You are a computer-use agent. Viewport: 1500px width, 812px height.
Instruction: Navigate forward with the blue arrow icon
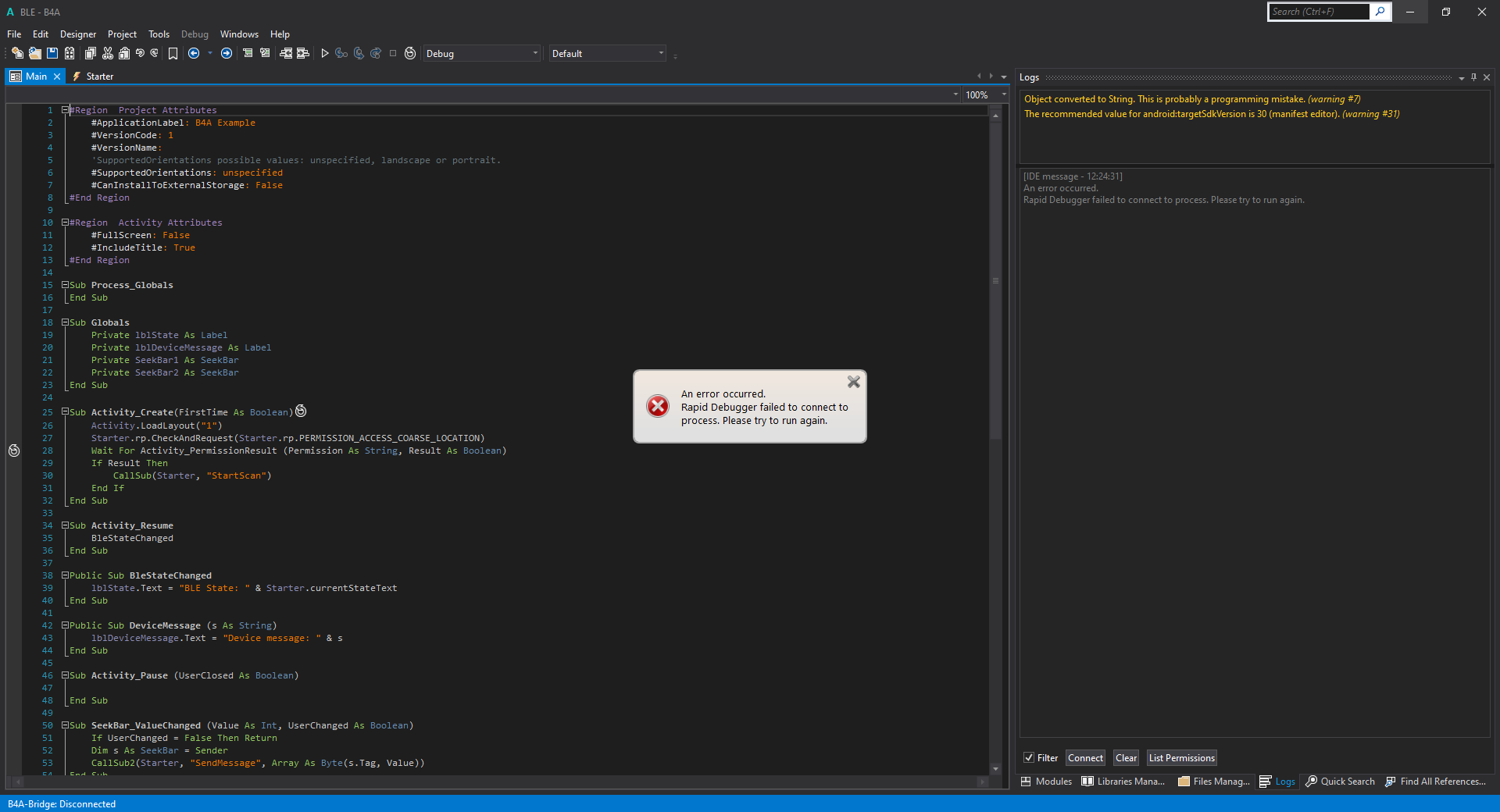point(227,54)
